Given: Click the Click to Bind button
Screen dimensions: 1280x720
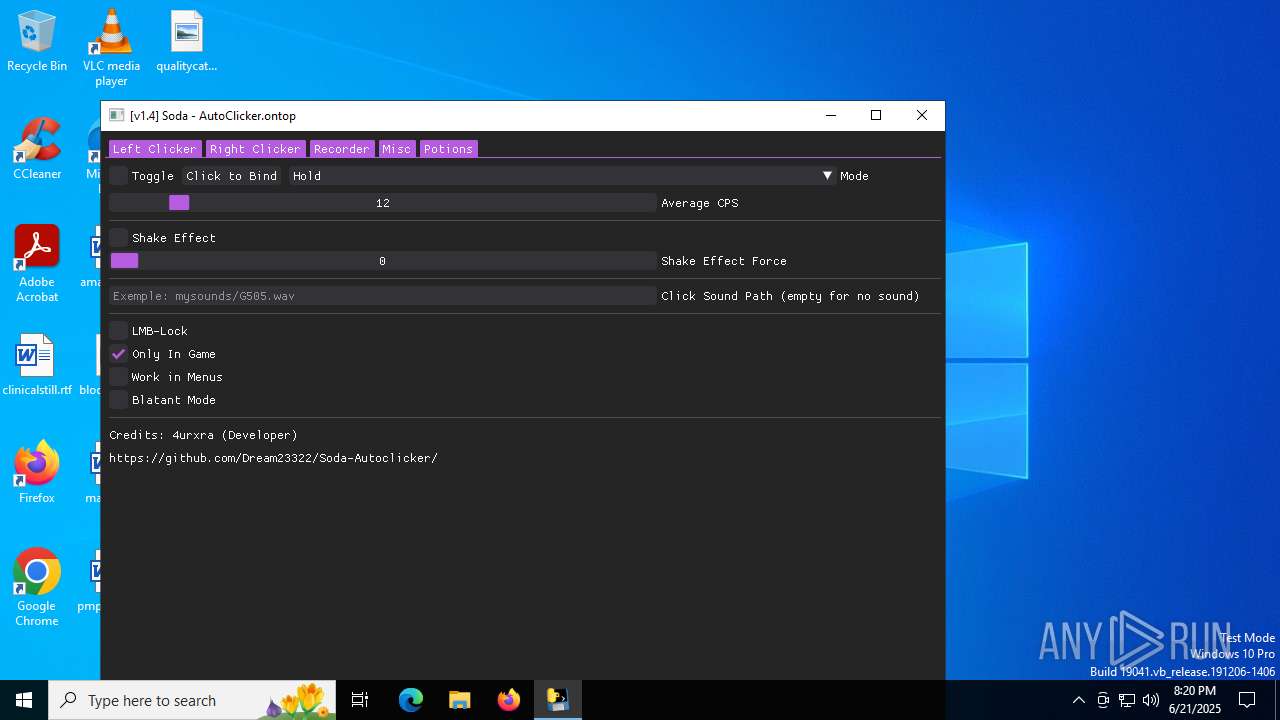Looking at the screenshot, I should click(x=232, y=176).
